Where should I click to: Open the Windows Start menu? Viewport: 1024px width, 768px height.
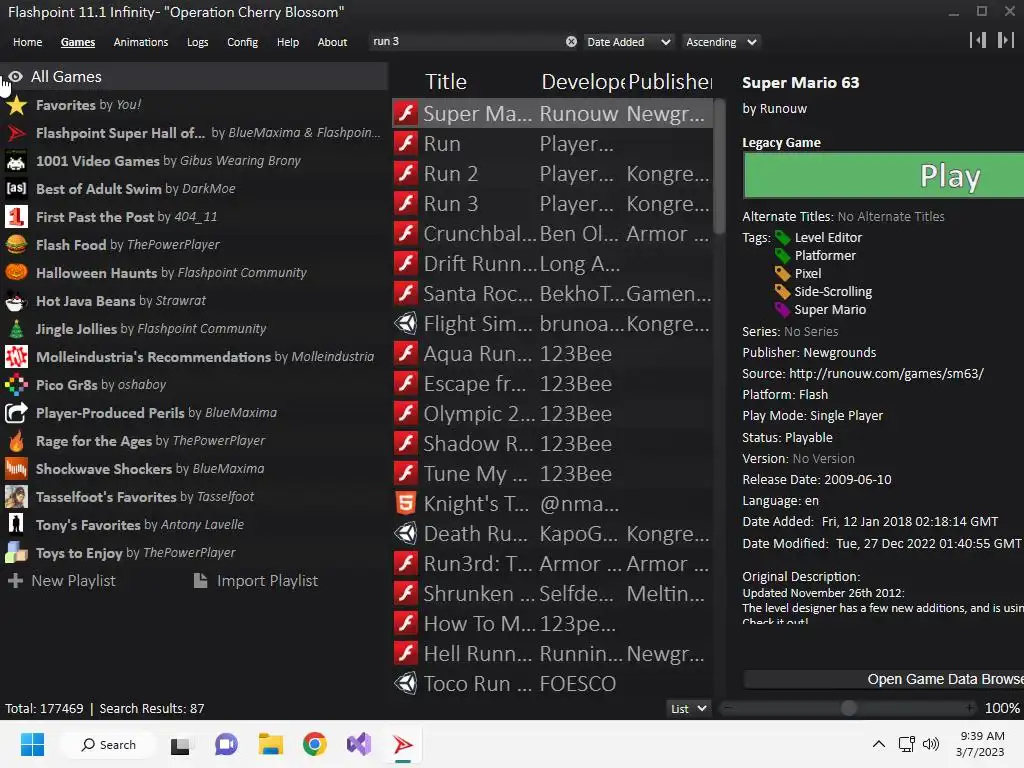32,744
